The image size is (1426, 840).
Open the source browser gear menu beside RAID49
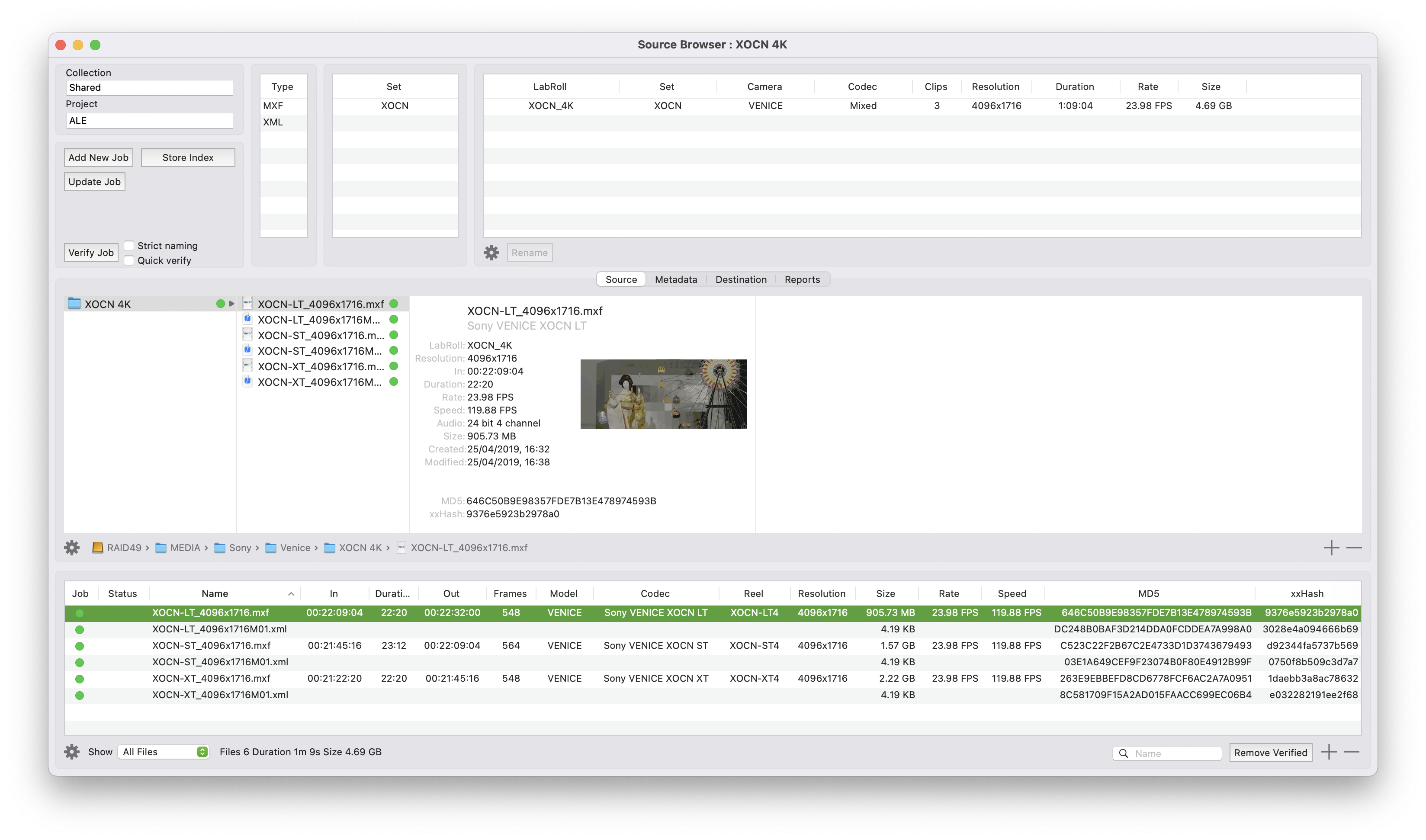coord(72,547)
